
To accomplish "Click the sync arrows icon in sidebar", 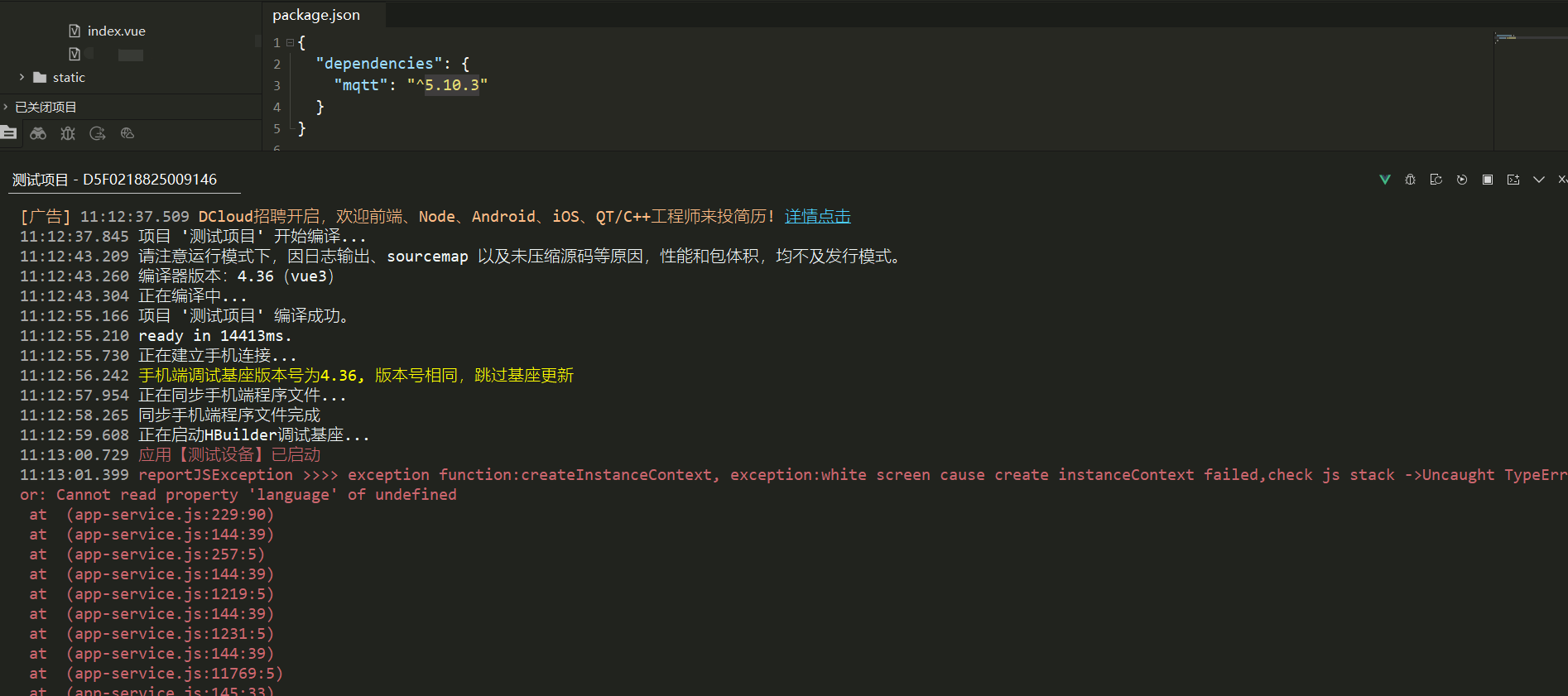I will [x=98, y=133].
